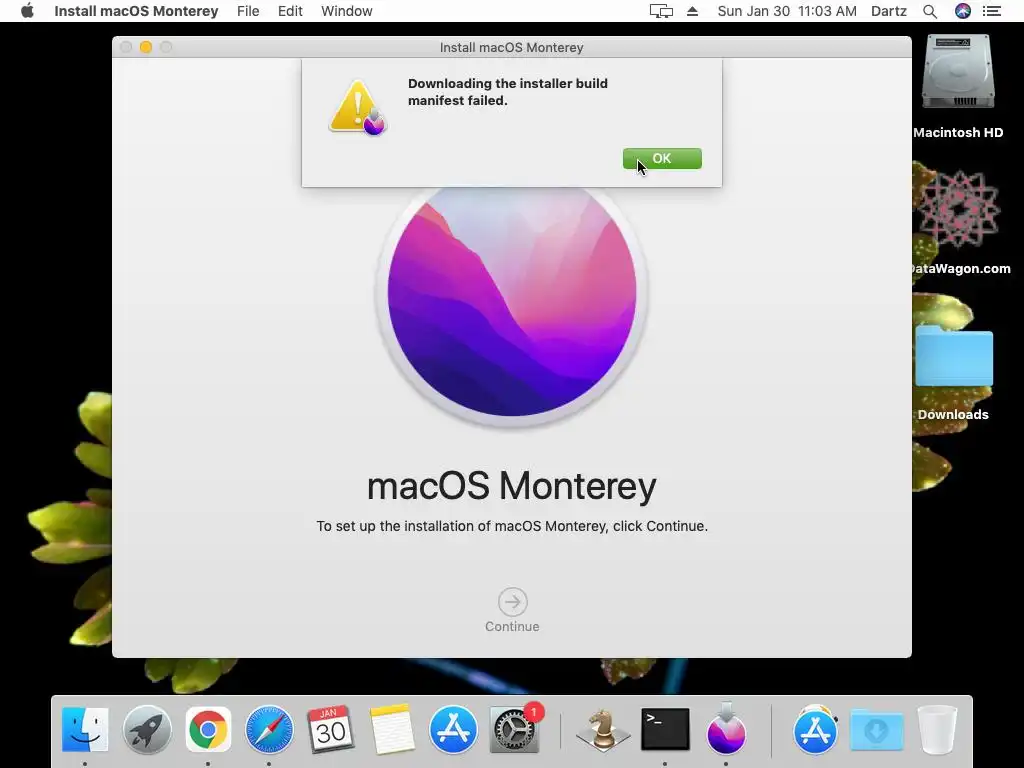
Task: Open Notification Center list icon
Action: pyautogui.click(x=992, y=11)
